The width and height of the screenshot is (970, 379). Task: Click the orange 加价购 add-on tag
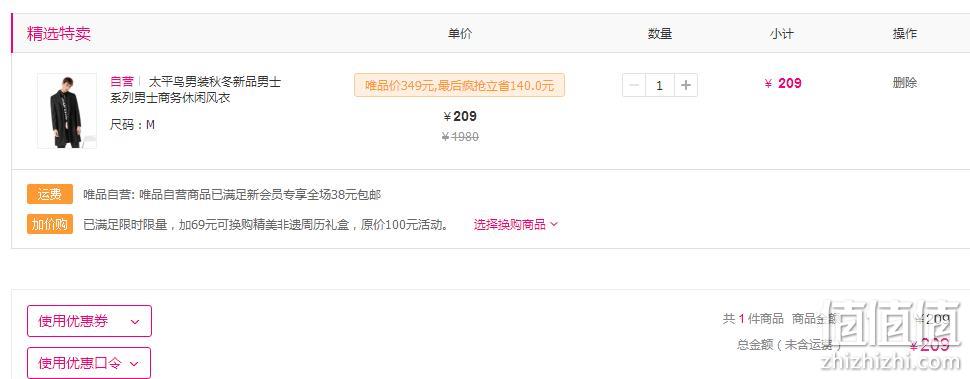point(50,224)
